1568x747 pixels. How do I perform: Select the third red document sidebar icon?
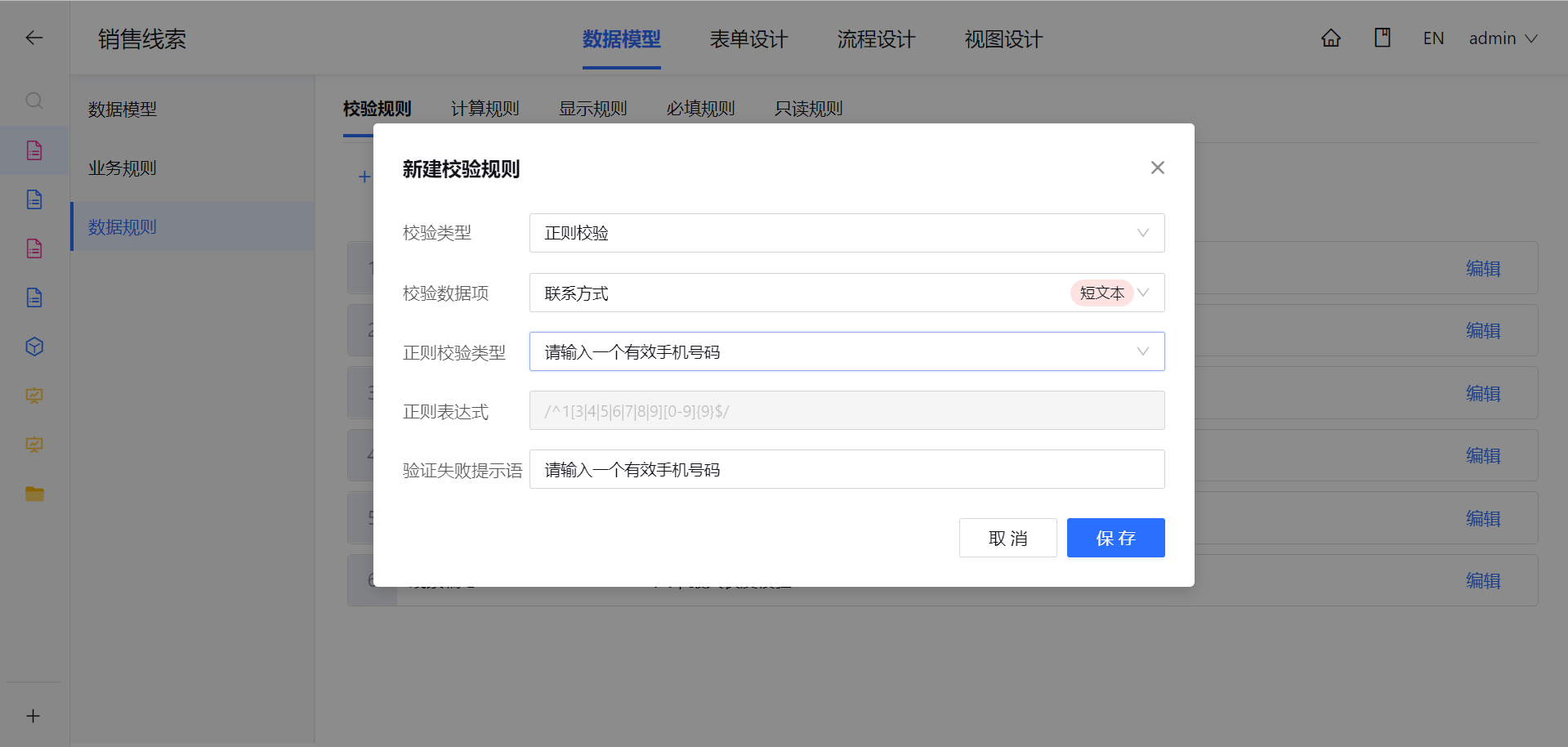34,248
